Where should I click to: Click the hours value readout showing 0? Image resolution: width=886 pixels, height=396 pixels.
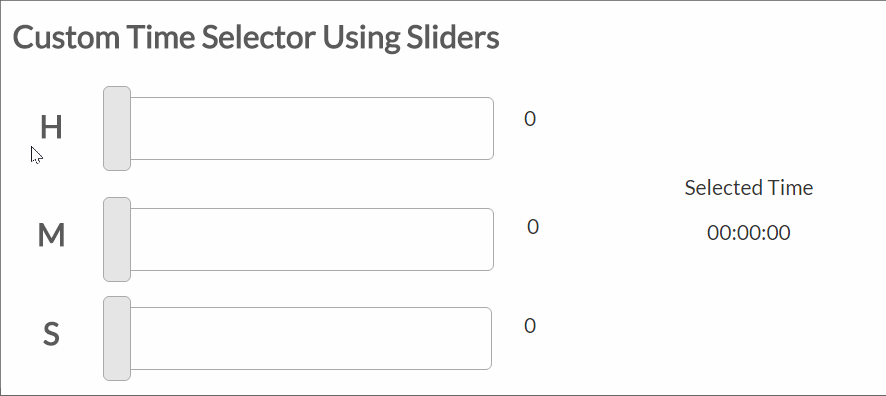coord(529,119)
